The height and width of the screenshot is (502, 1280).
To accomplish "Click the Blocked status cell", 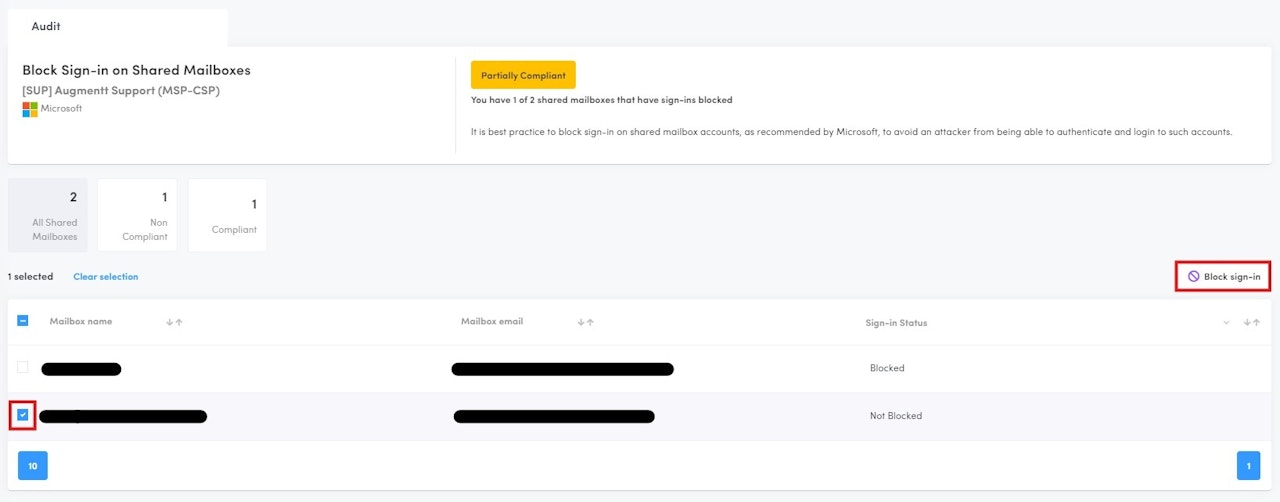I will tap(887, 368).
